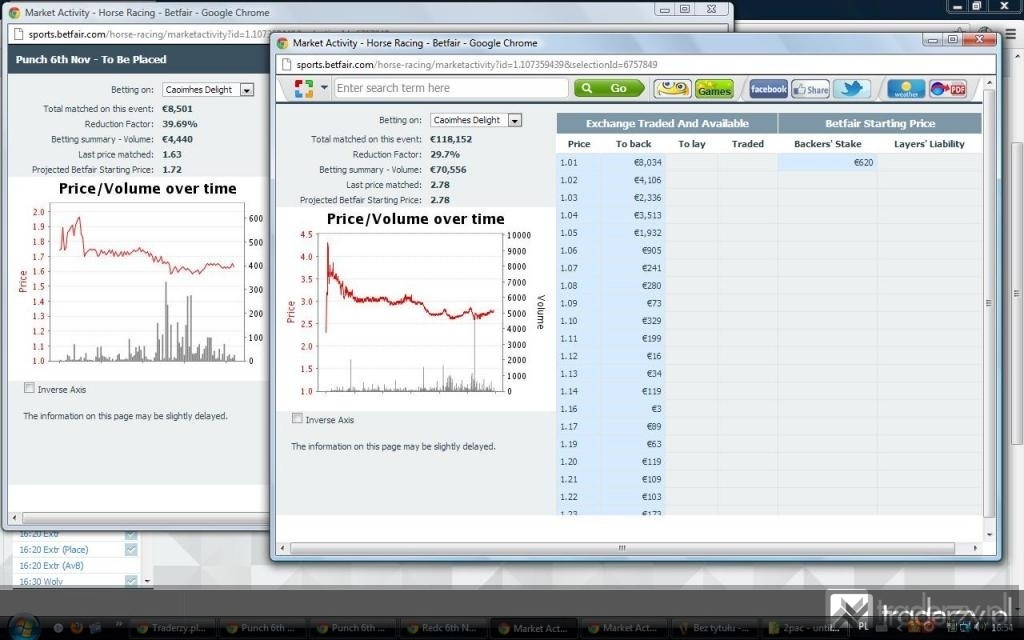Open the '16:30 Wolv' race link
The height and width of the screenshot is (640, 1024).
pyautogui.click(x=40, y=581)
